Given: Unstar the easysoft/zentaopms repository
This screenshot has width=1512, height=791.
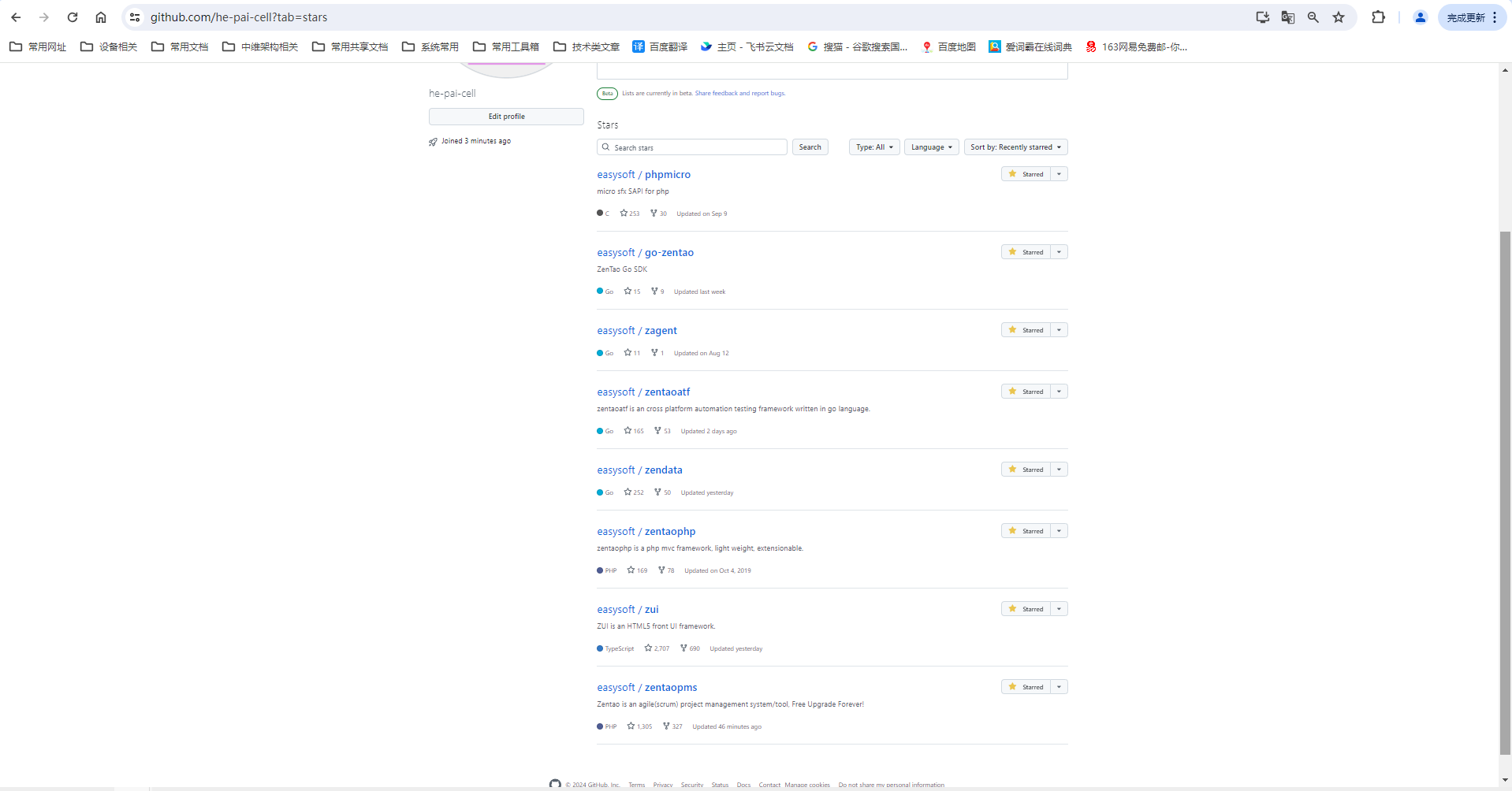Looking at the screenshot, I should [1026, 687].
